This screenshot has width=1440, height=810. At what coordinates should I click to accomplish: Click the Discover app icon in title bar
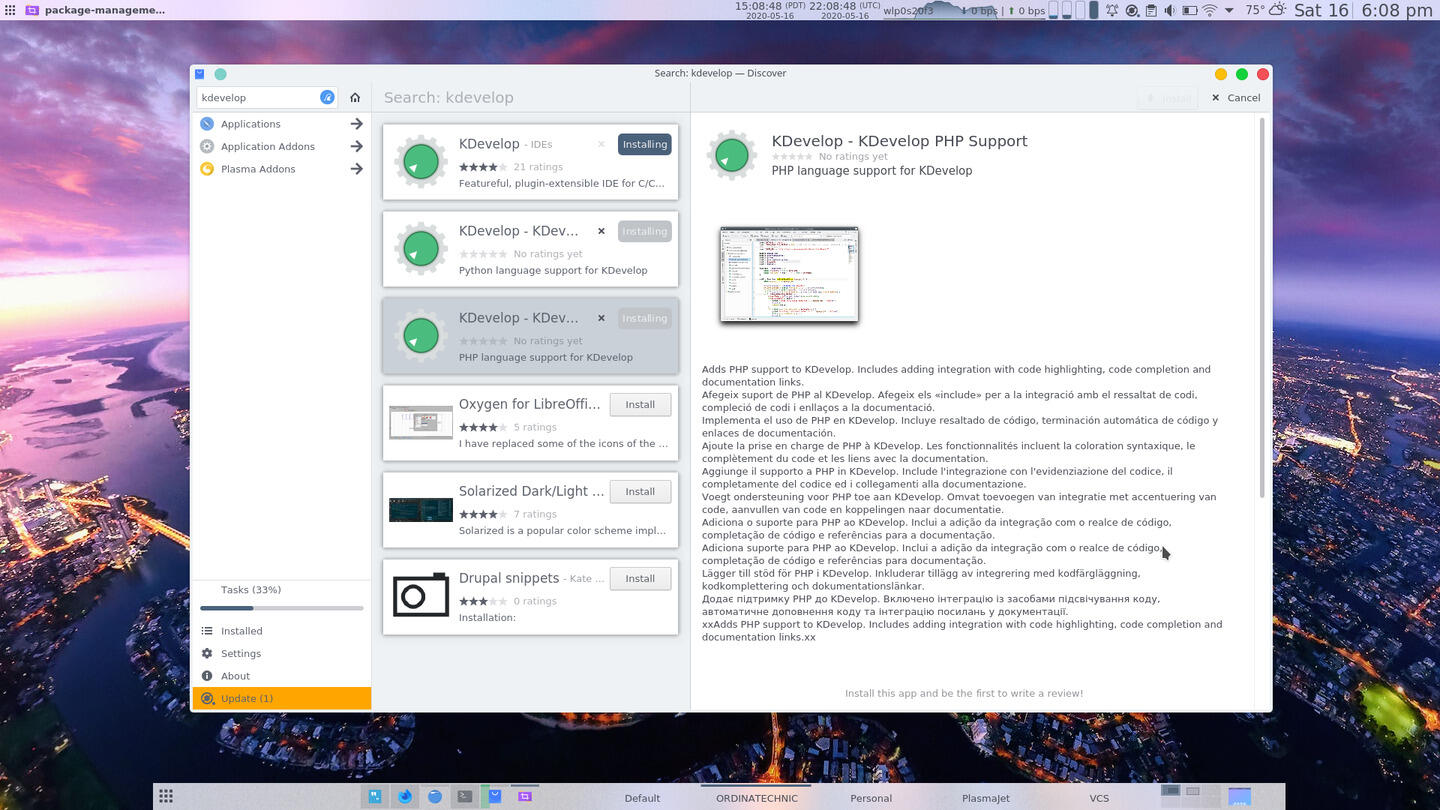(200, 74)
